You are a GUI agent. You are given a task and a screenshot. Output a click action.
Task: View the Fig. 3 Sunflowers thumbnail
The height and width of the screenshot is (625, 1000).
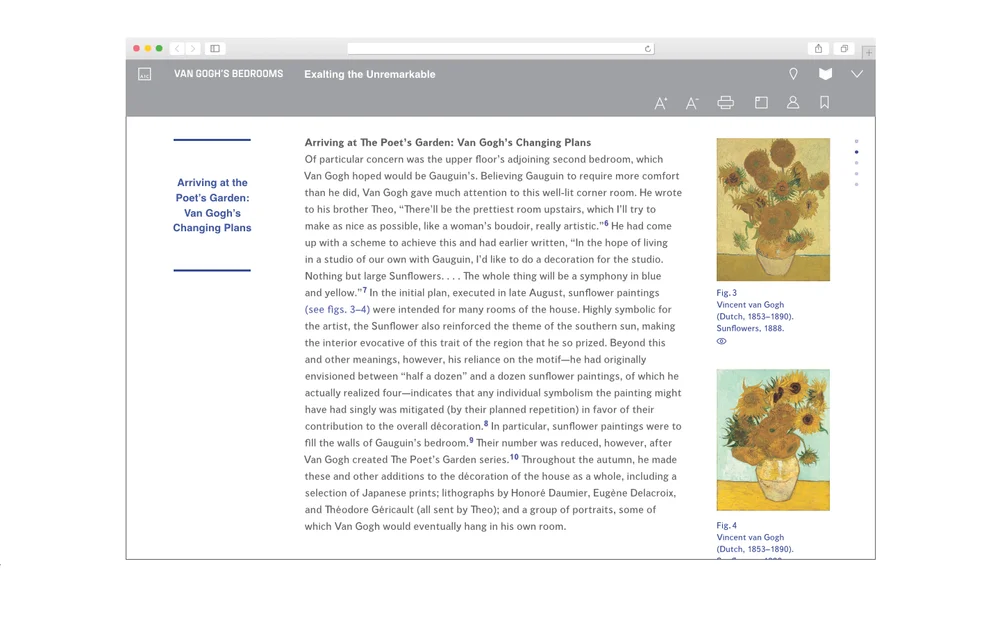pyautogui.click(x=773, y=209)
